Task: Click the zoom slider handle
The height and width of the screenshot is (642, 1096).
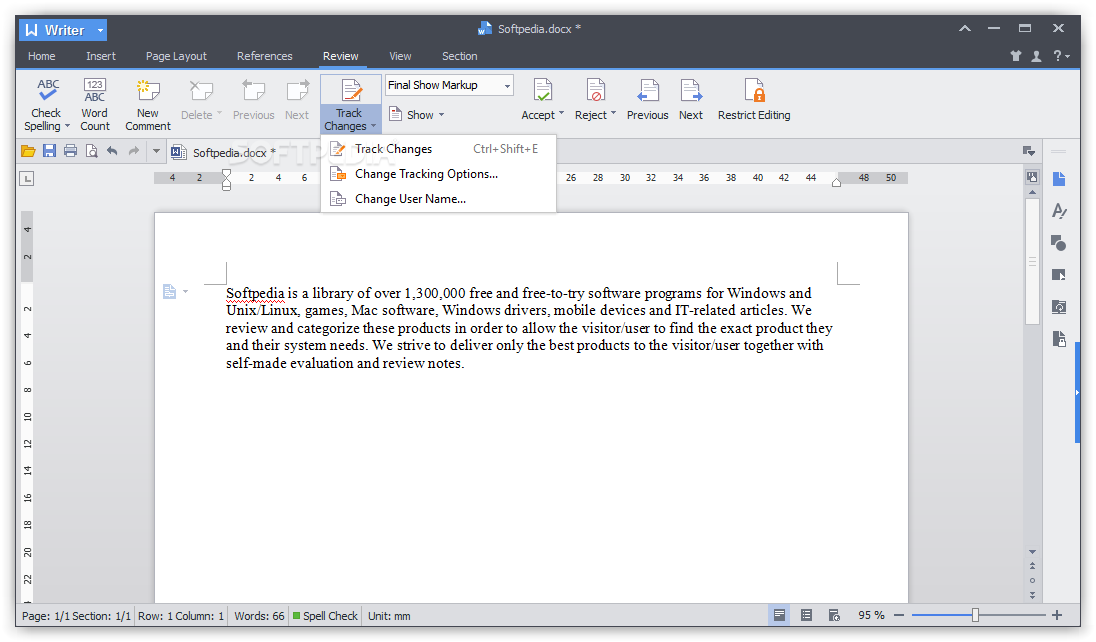Action: pos(975,615)
